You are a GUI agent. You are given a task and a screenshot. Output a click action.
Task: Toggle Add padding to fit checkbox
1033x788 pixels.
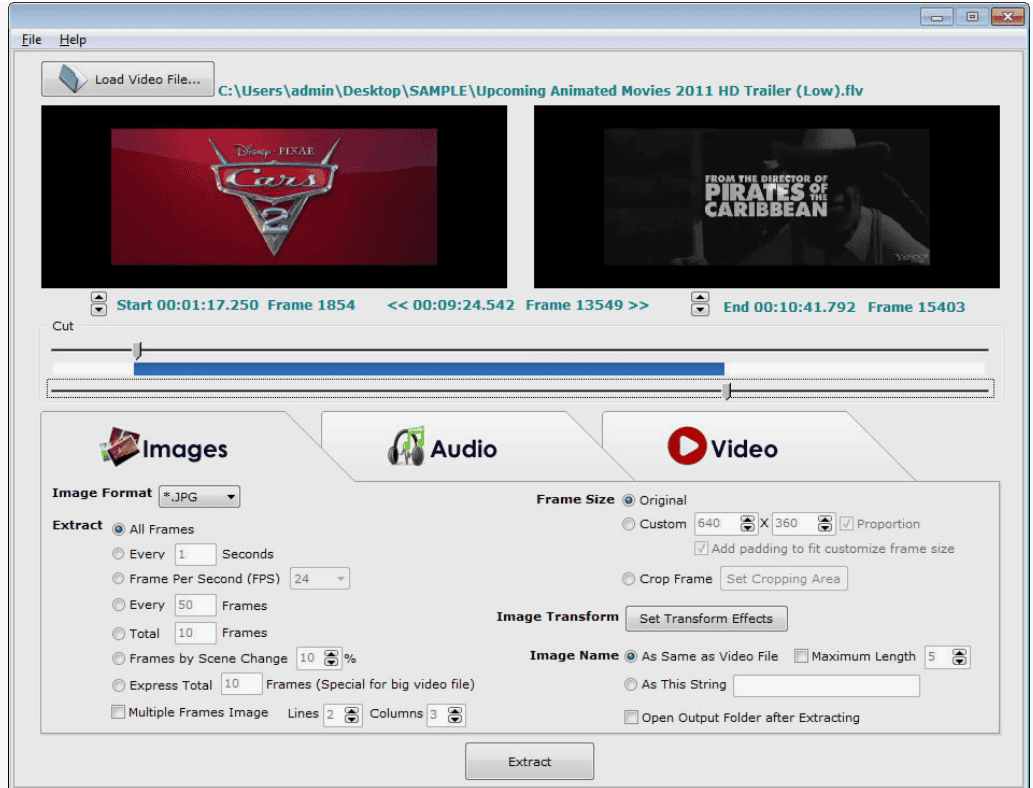[702, 548]
